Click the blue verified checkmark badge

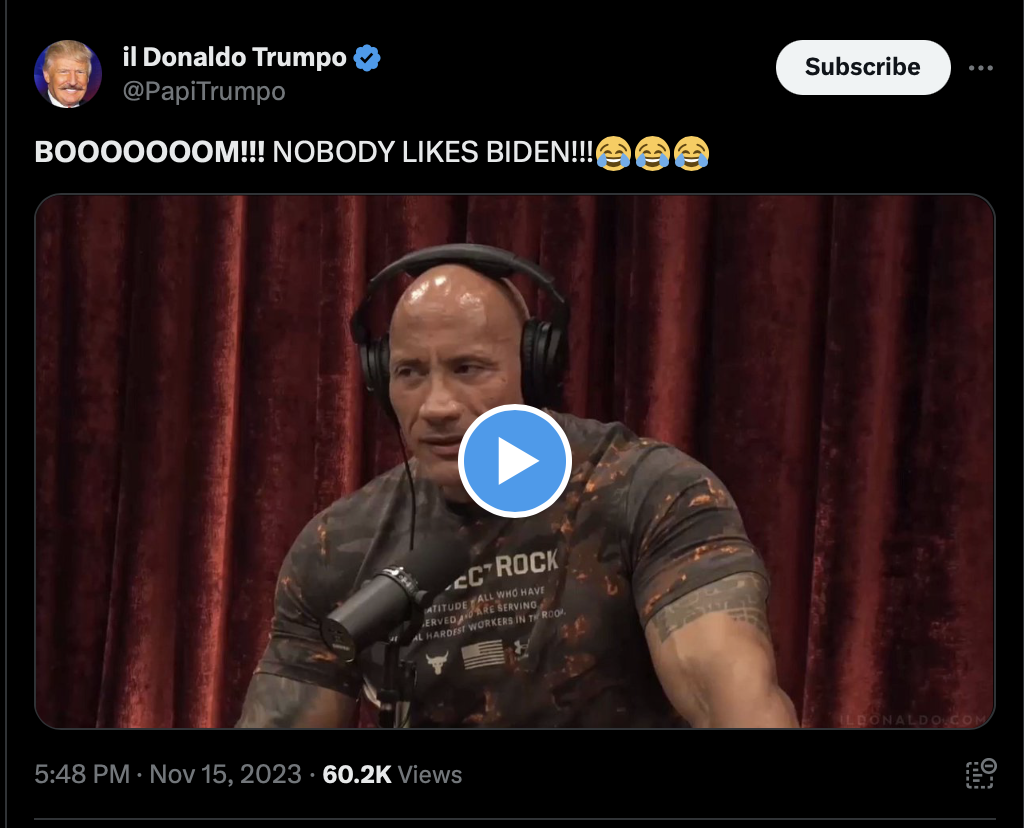point(367,58)
